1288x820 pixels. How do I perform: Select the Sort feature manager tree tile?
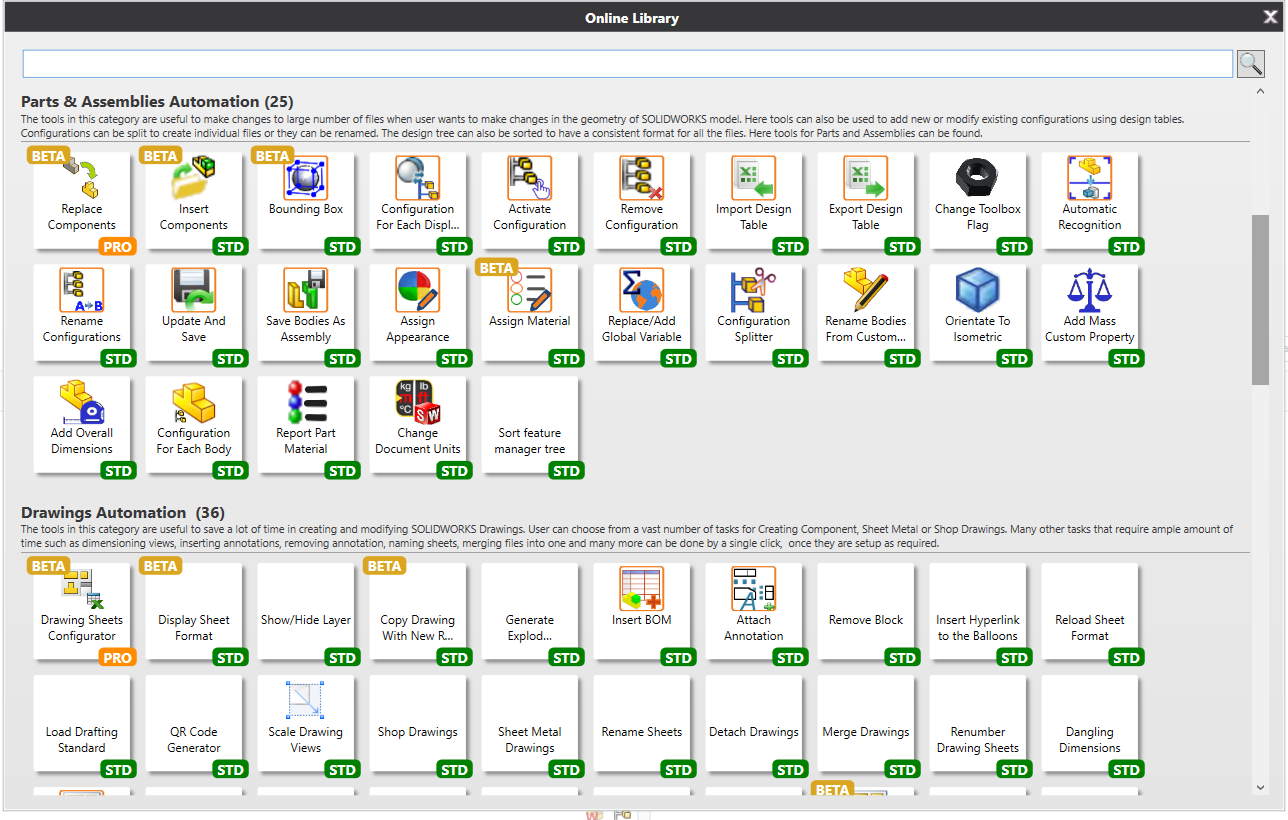point(530,425)
